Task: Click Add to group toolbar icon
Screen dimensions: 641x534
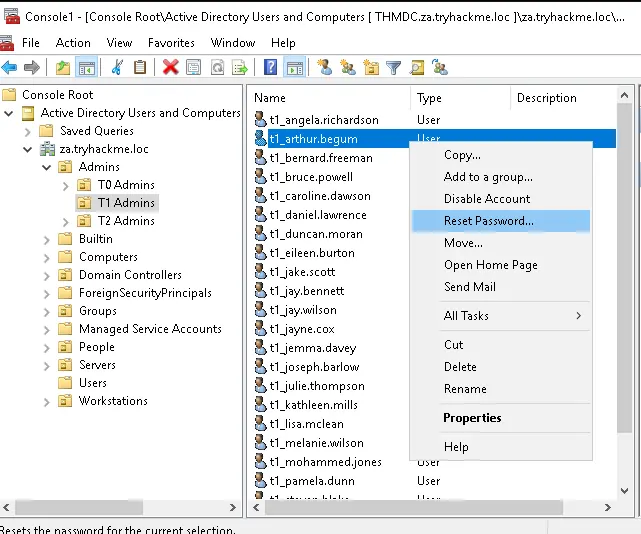Action: tap(440, 67)
